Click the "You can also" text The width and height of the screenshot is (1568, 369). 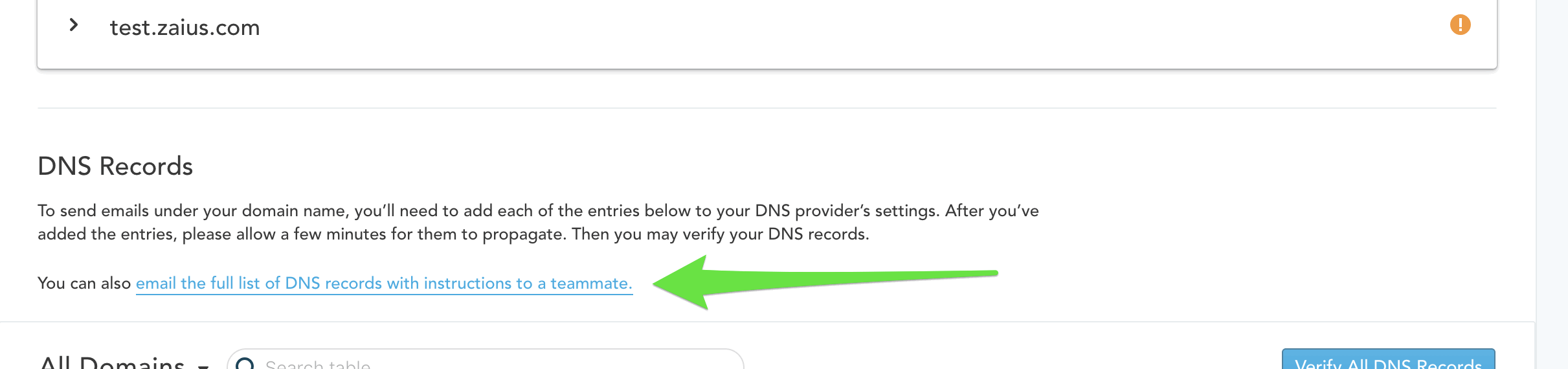coord(84,284)
